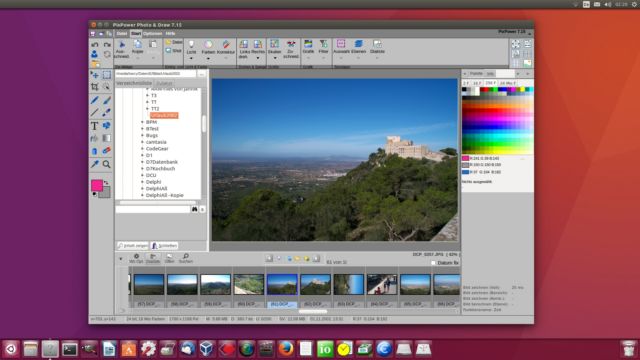Image resolution: width=640 pixels, height=360 pixels.
Task: Expand the CodeGear folder in tree
Action: coord(142,149)
